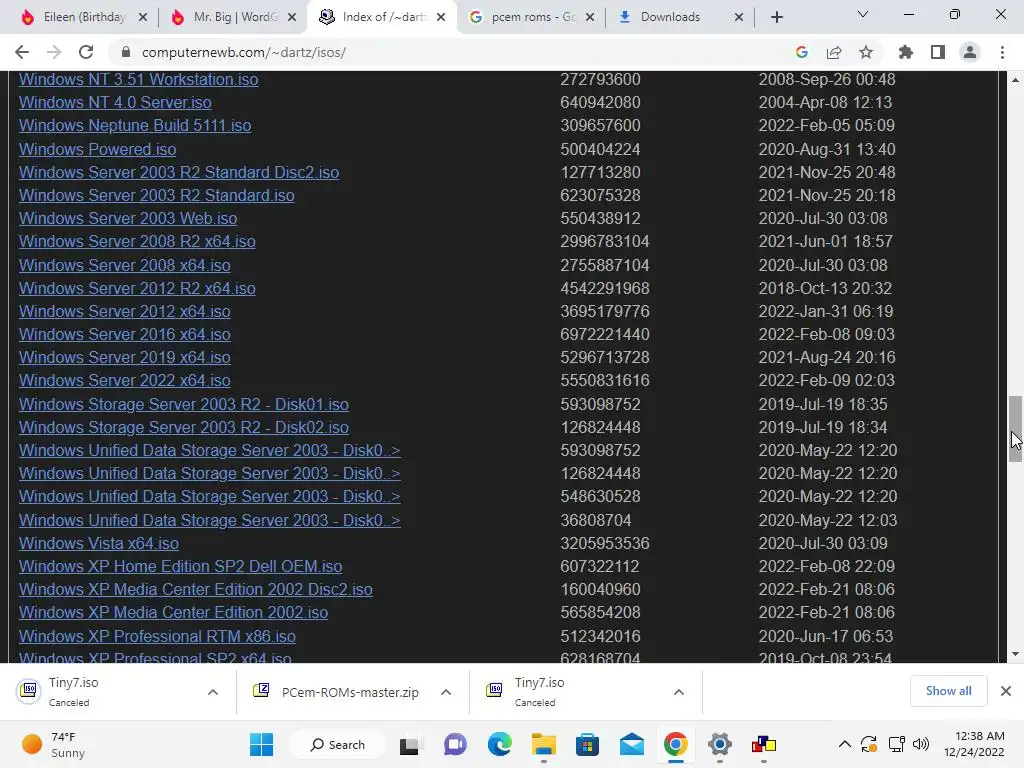Download Windows Neptune Build 5111.iso

click(135, 125)
